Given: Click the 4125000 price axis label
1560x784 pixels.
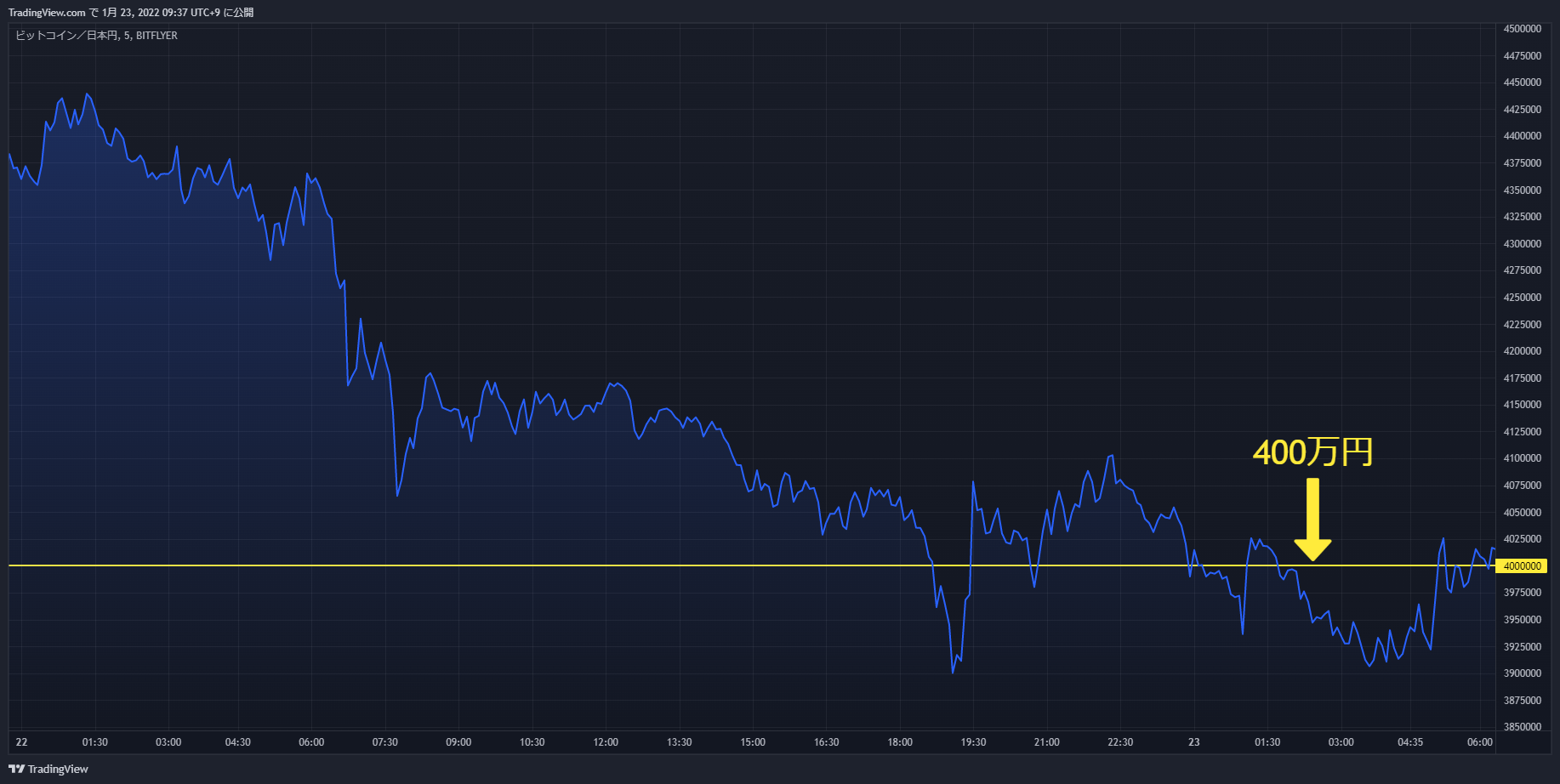Looking at the screenshot, I should [1522, 432].
